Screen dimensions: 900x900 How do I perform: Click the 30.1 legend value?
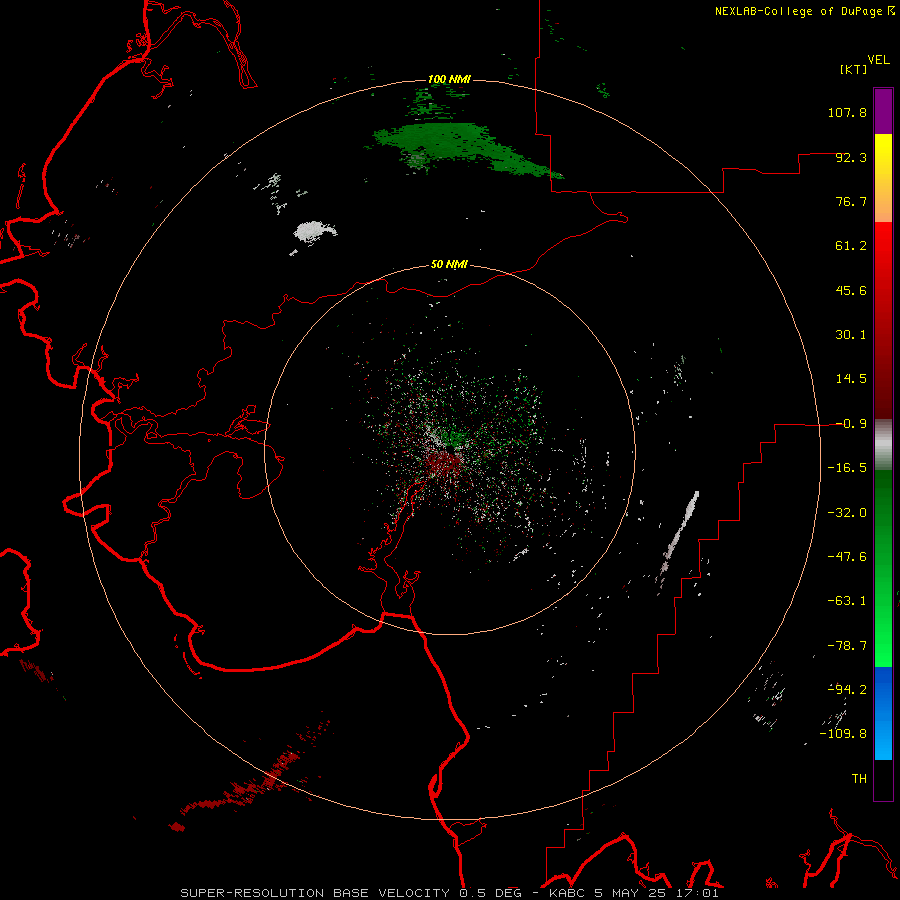(x=851, y=335)
